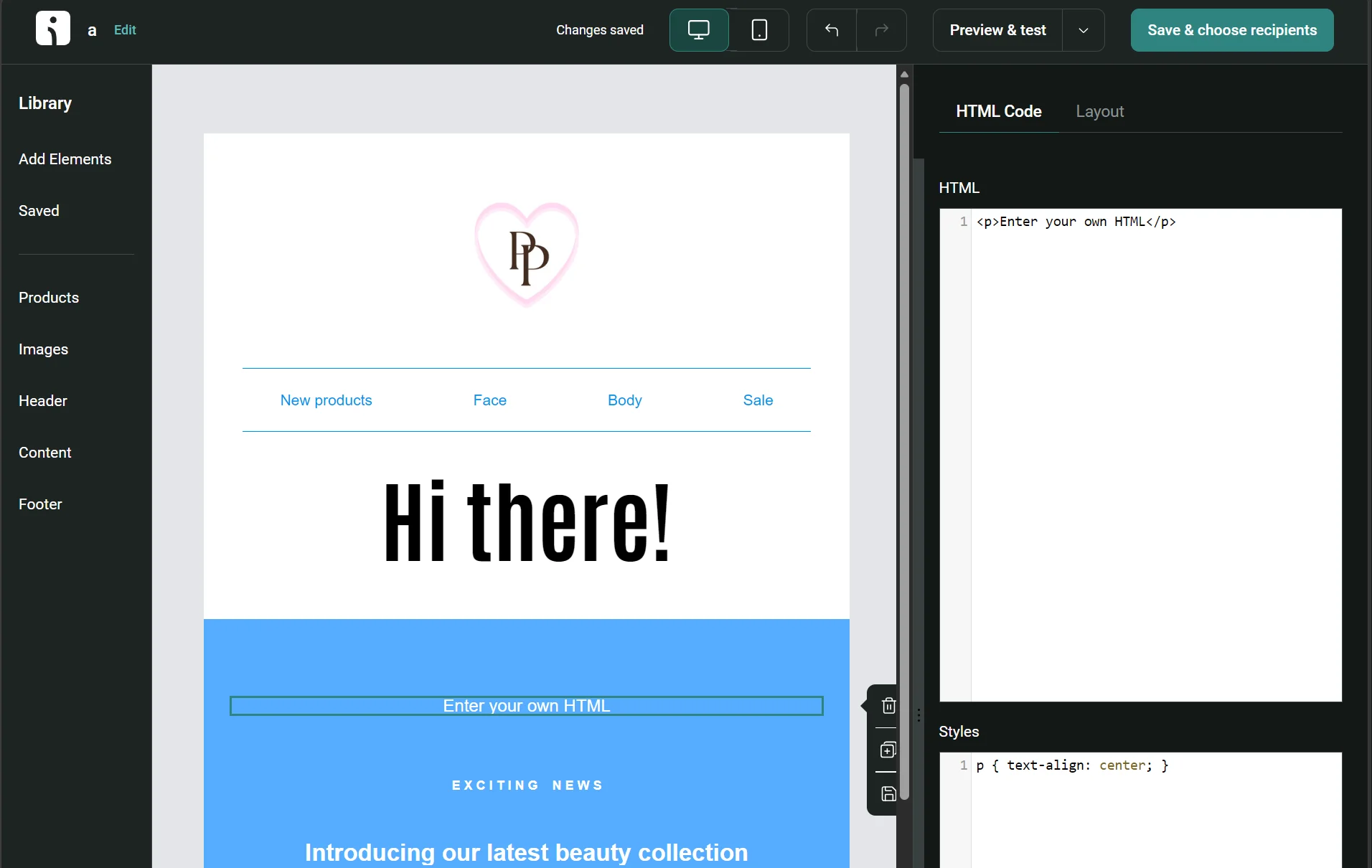
Task: Switch to the Layout tab
Action: [1100, 111]
